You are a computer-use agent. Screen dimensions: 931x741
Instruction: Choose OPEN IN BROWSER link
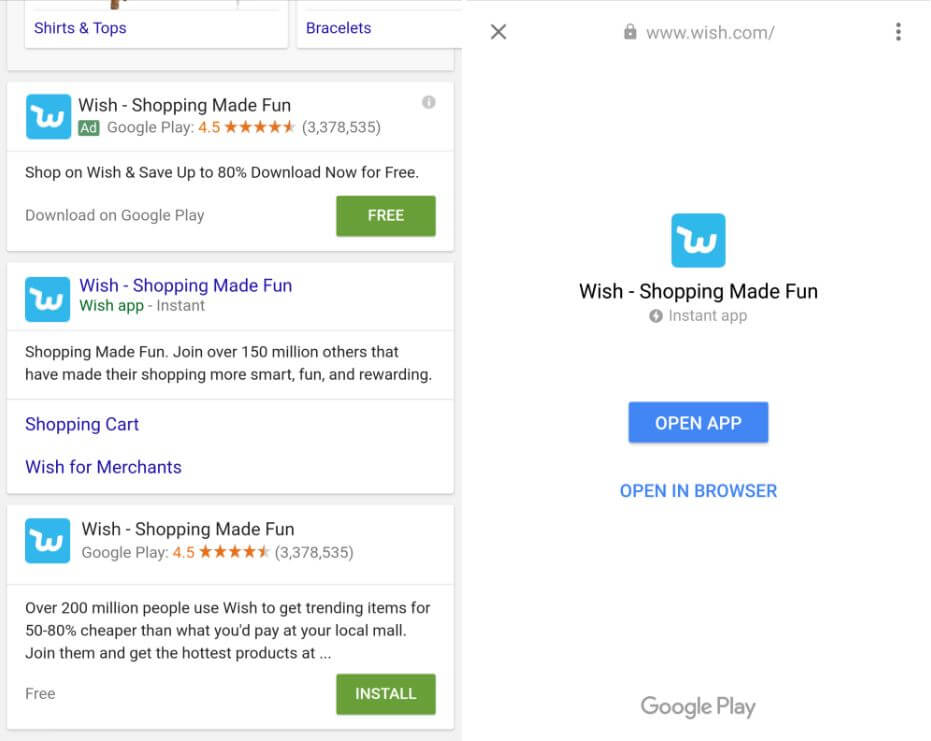pos(698,491)
